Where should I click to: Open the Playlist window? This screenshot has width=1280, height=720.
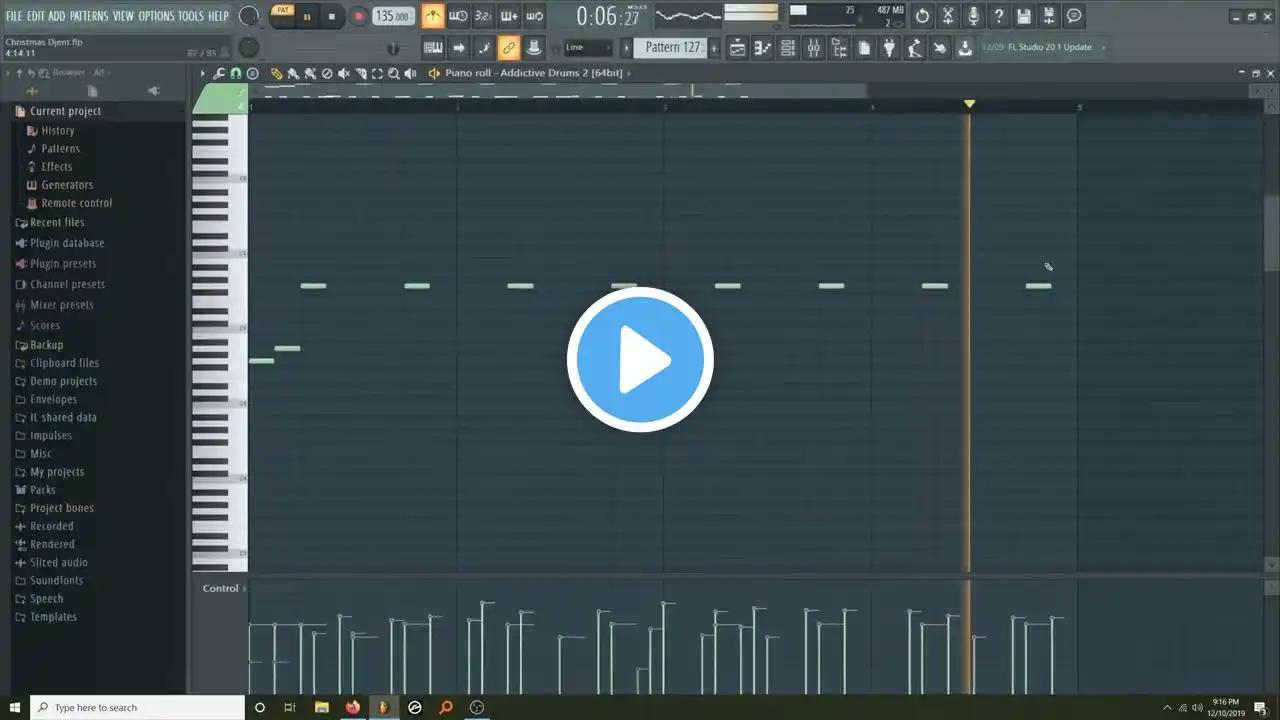738,47
